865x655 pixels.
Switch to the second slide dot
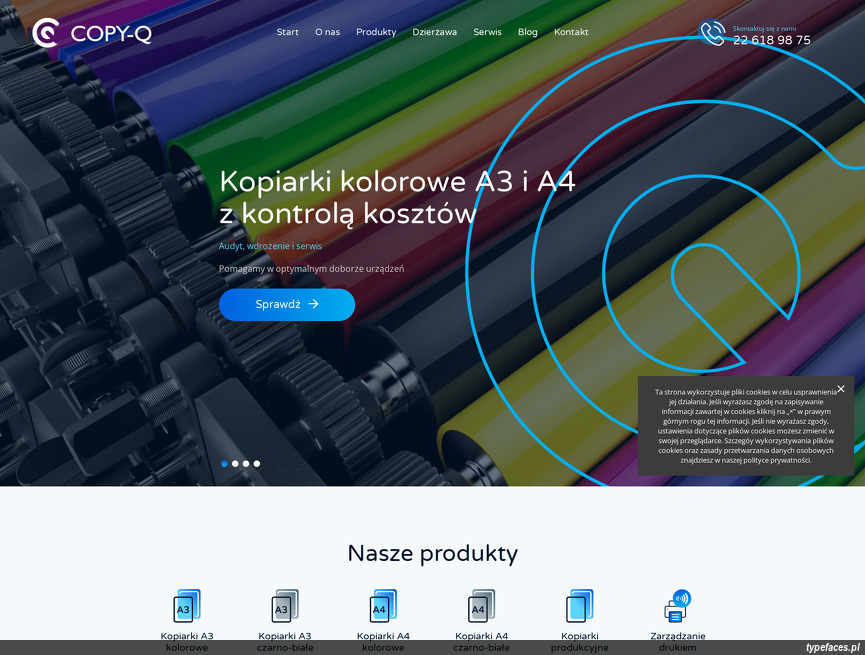(235, 463)
